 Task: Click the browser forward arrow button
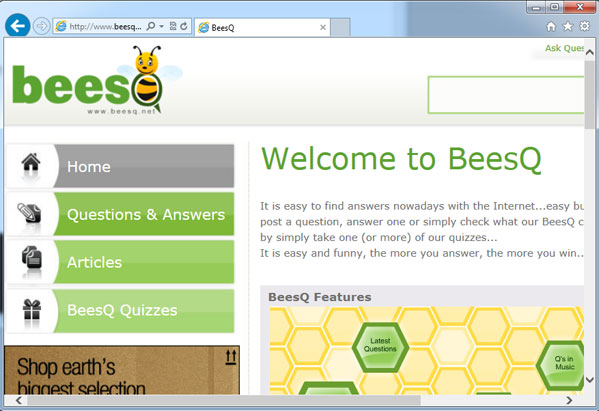[41, 26]
